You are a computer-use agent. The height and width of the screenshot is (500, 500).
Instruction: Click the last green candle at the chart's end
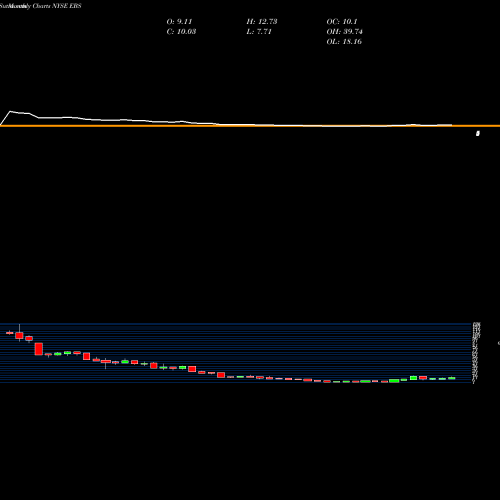click(x=452, y=378)
